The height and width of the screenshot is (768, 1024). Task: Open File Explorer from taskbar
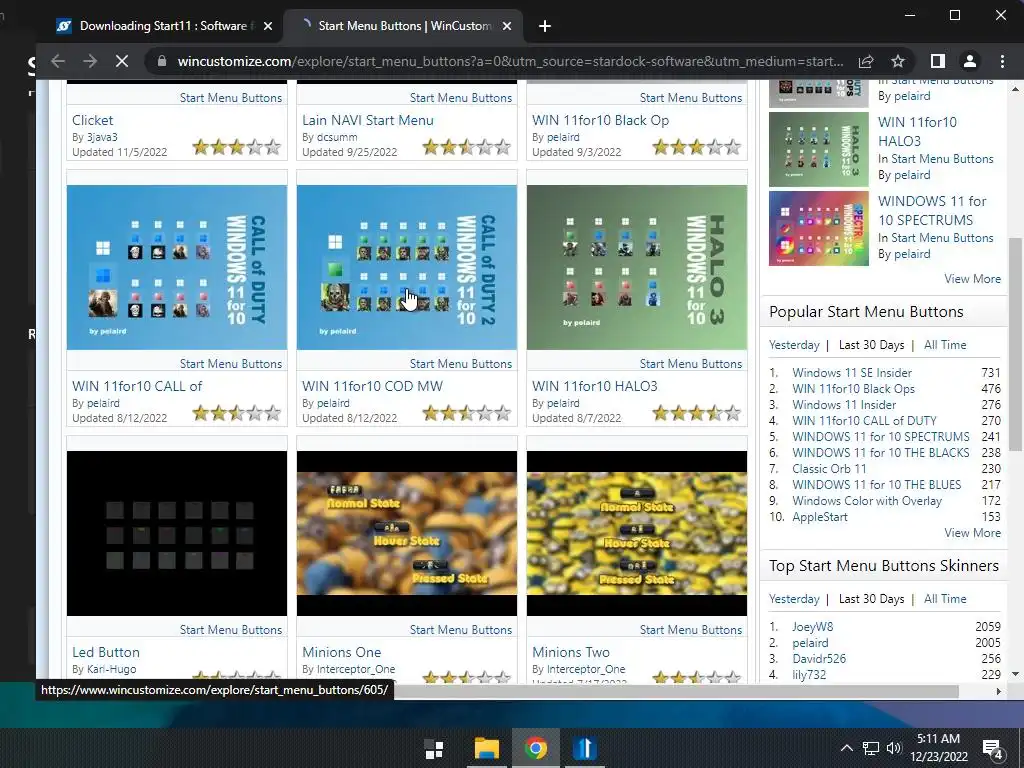click(487, 748)
